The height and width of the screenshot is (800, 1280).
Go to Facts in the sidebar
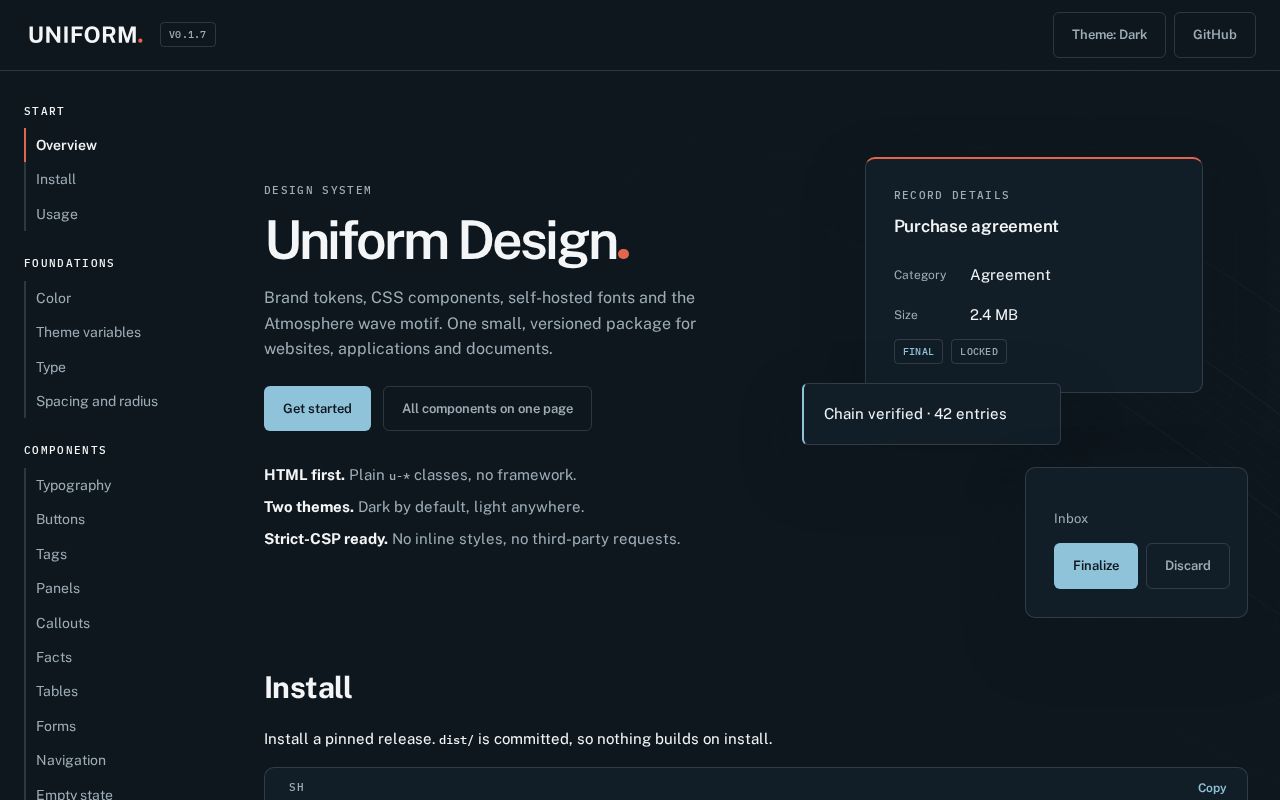click(54, 657)
